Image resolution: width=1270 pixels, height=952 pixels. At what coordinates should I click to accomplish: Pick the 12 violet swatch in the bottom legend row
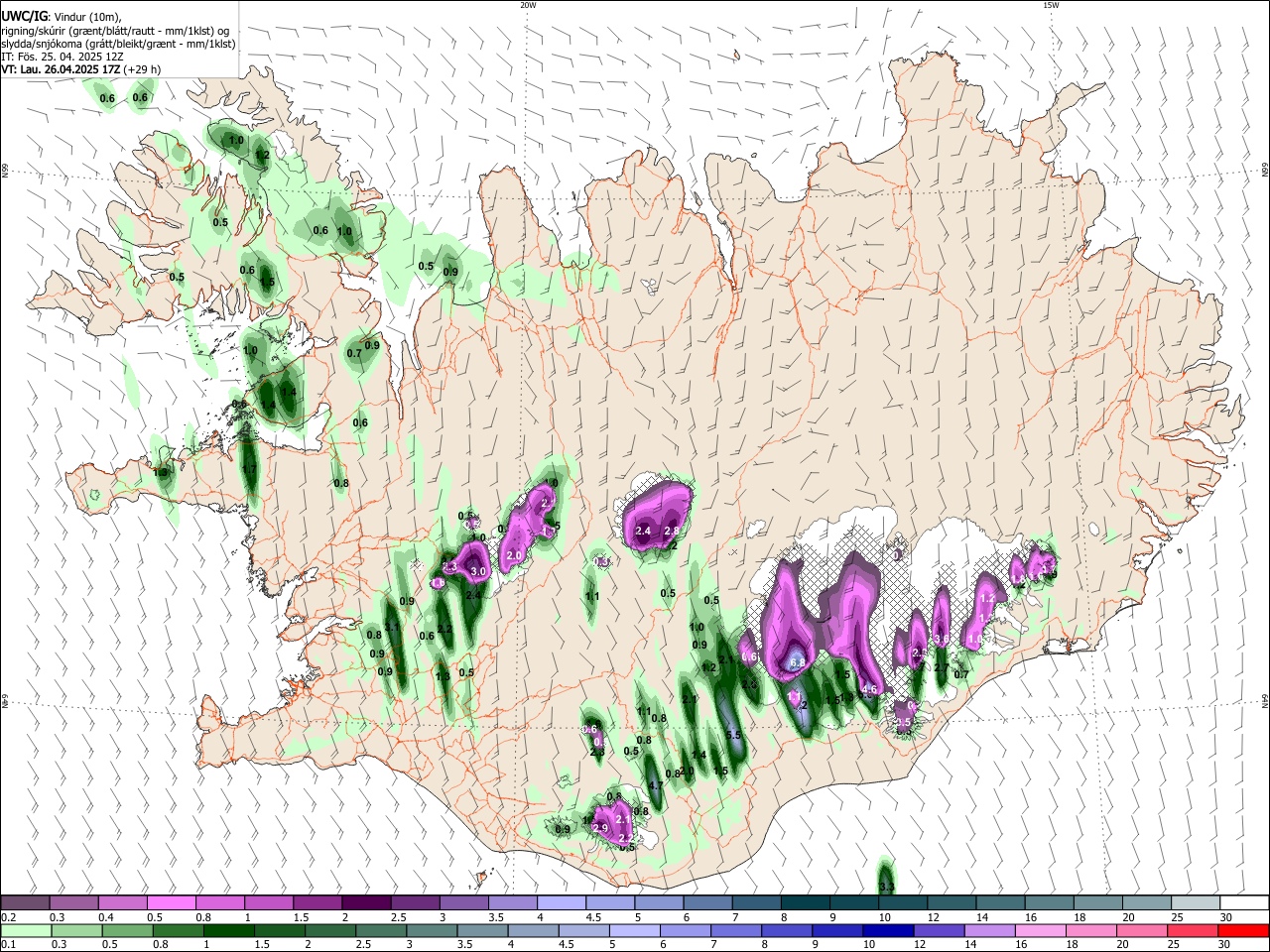pos(941,930)
